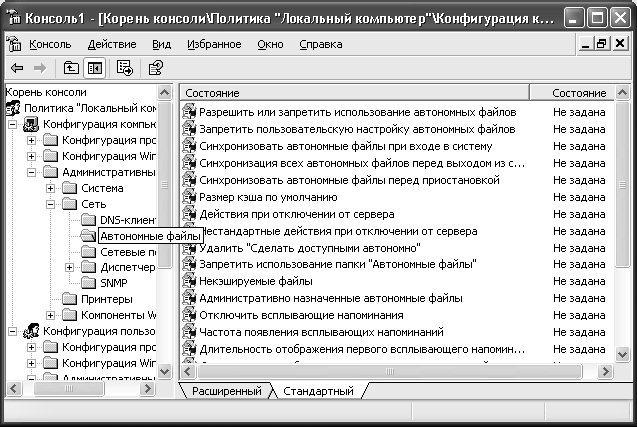637x427 pixels.
Task: Click the Конфигурация компьютера computer icon
Action: tap(31, 124)
